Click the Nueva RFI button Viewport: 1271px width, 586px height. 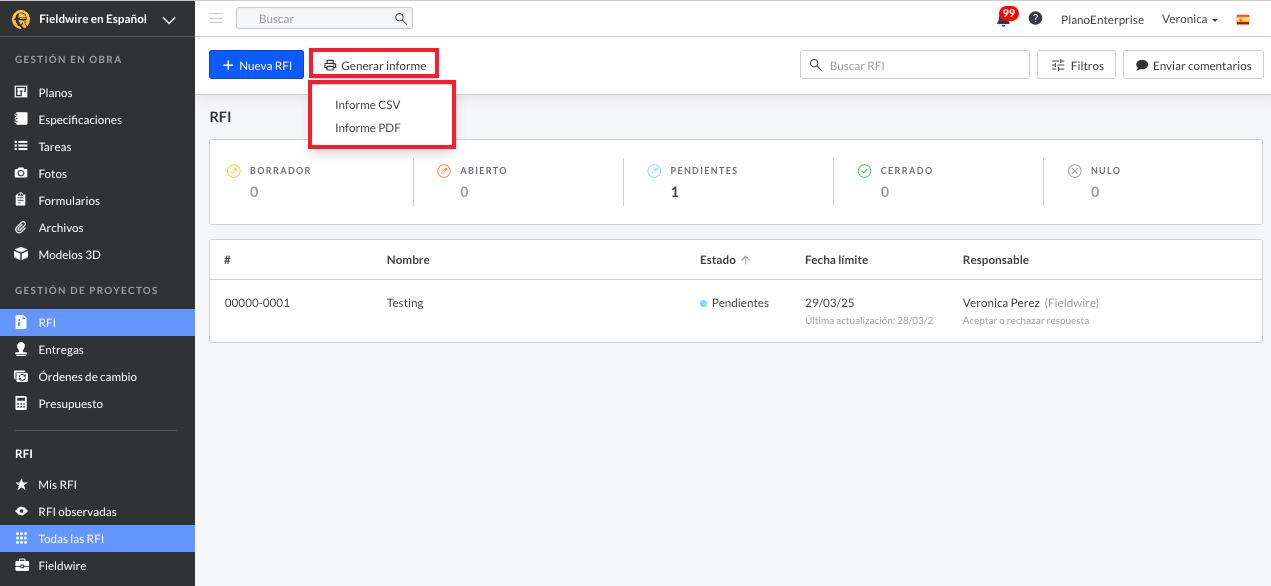(x=256, y=65)
